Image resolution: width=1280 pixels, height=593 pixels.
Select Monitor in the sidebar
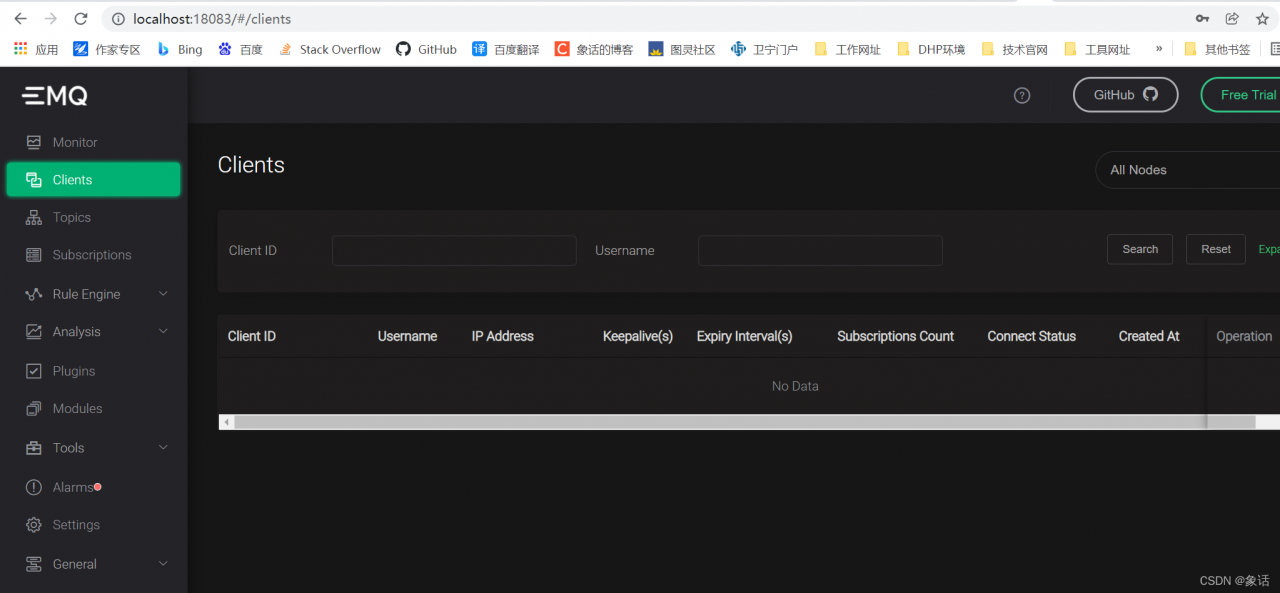93,142
